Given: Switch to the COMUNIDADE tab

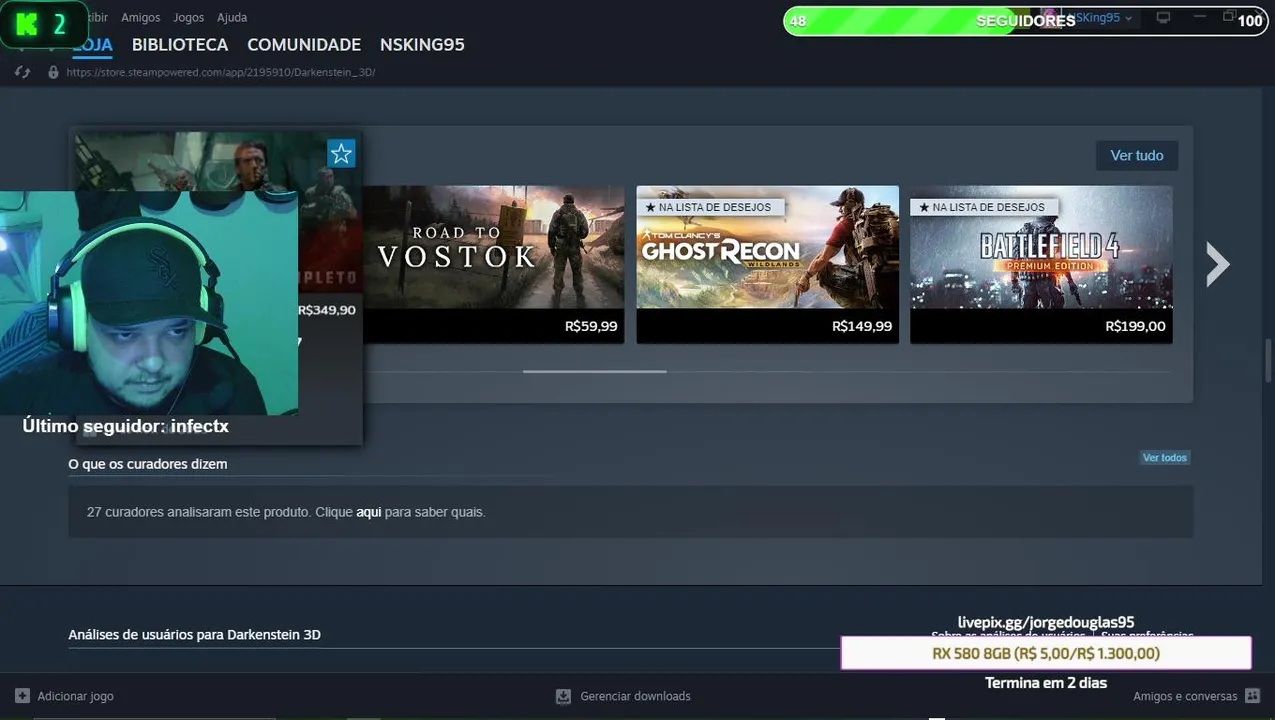Looking at the screenshot, I should point(304,45).
